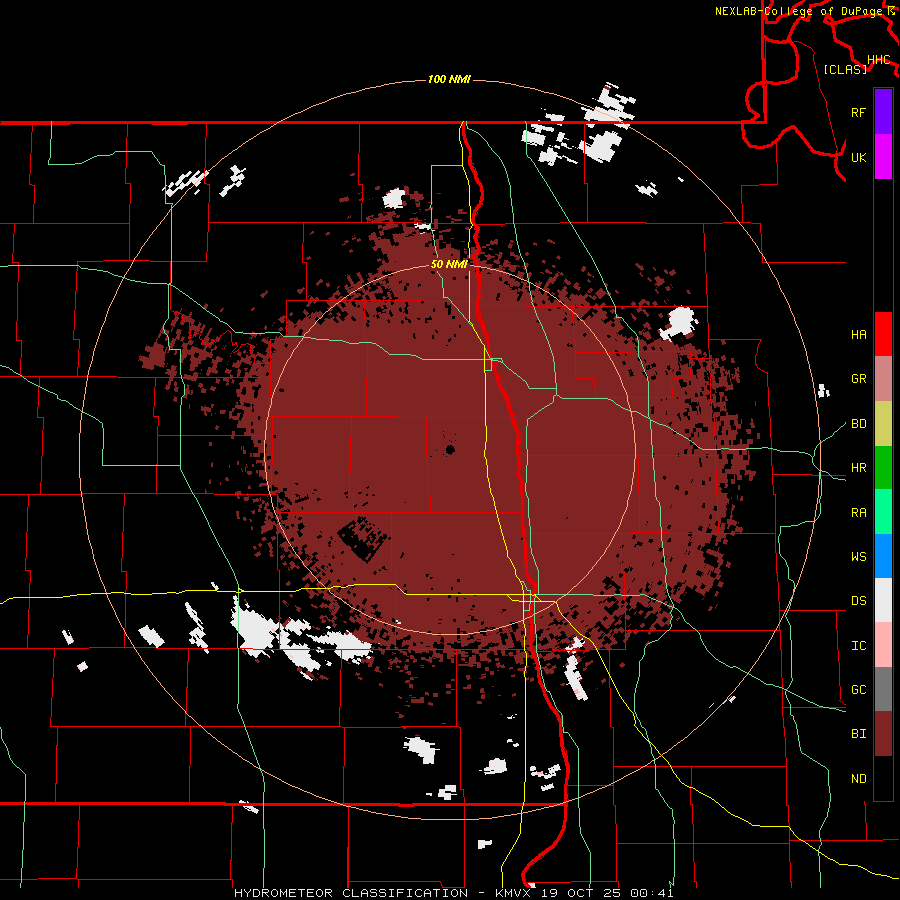The width and height of the screenshot is (900, 900).
Task: Click the WS blue legend color swatch
Action: pos(883,556)
